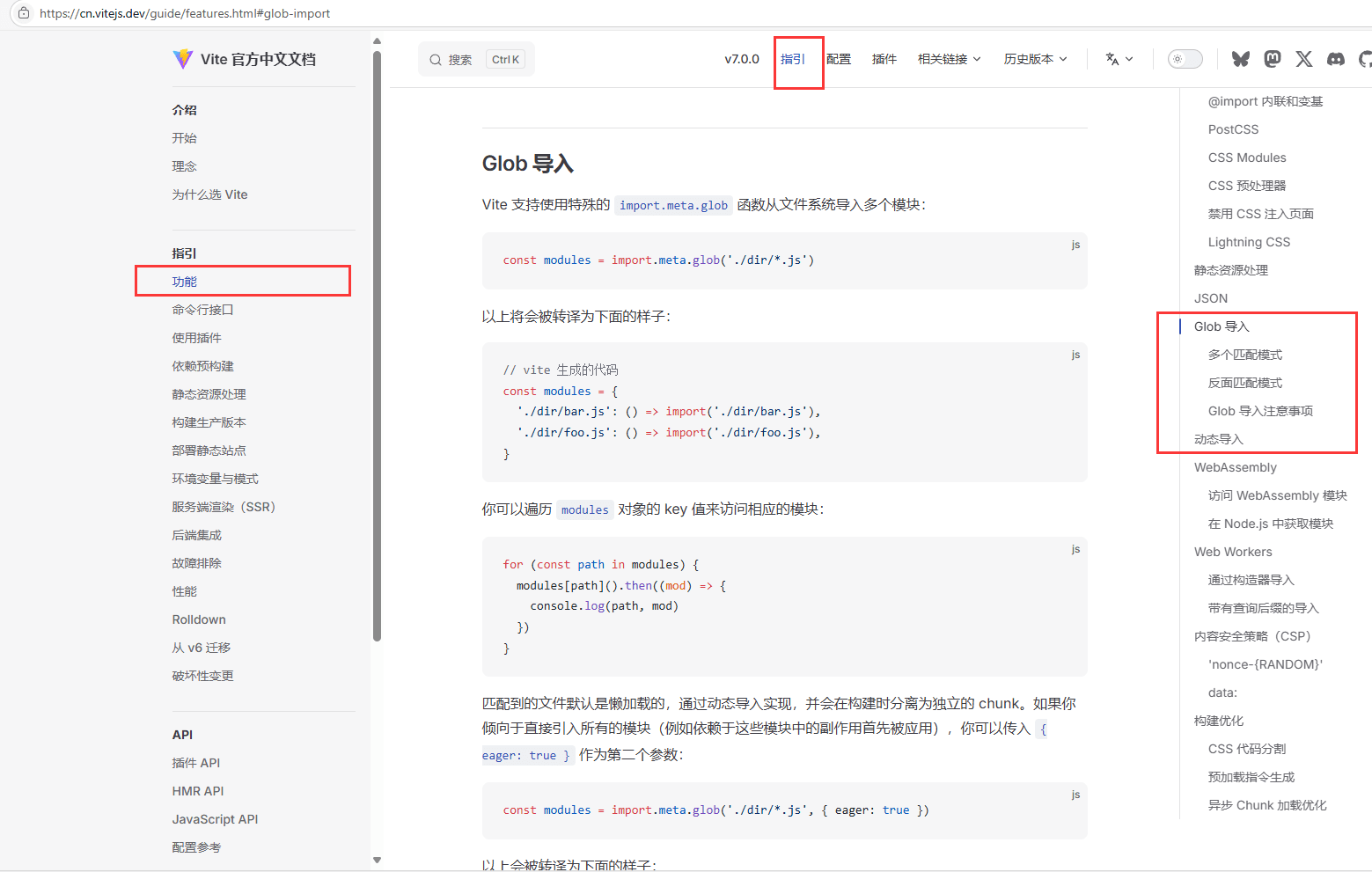1372x872 pixels.
Task: Jump to outline item CSS Modules
Action: (x=1247, y=158)
